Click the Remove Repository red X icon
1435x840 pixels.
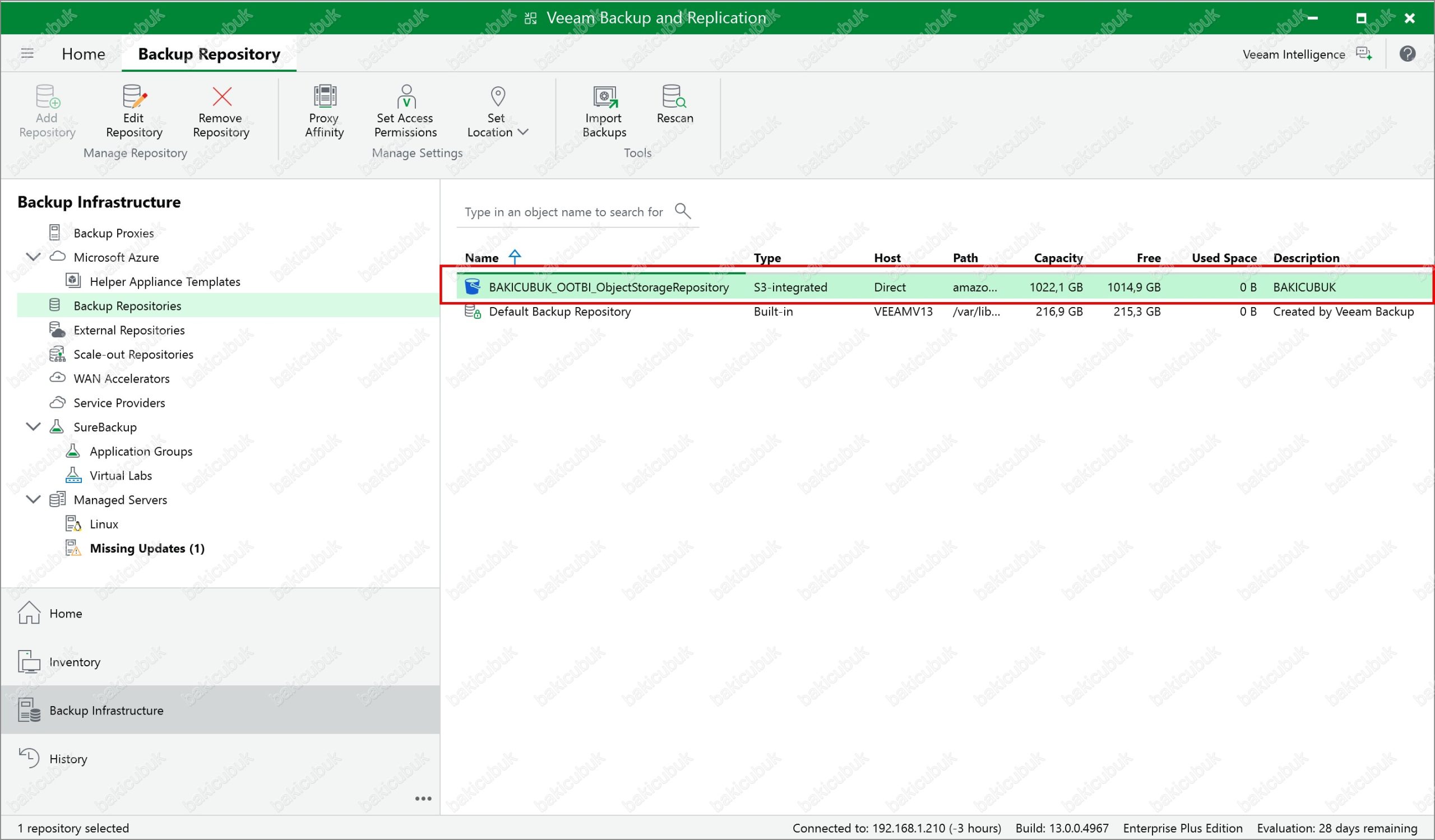pyautogui.click(x=222, y=96)
